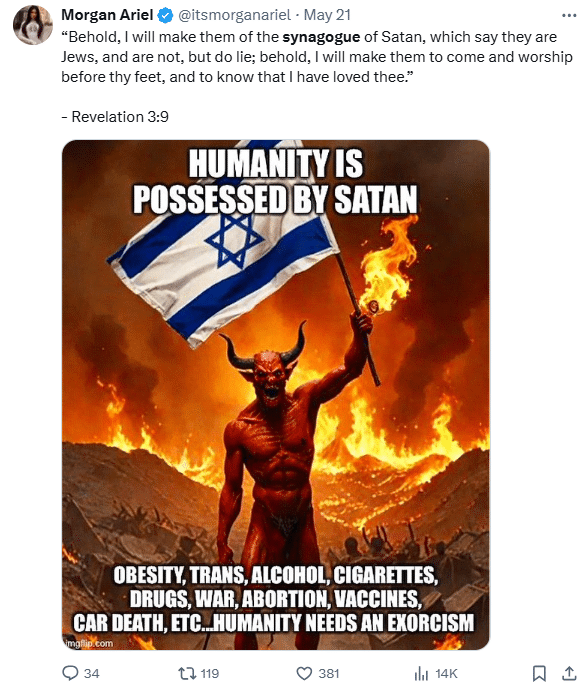Share the post via upload arrow icon
586x688 pixels.
click(569, 673)
